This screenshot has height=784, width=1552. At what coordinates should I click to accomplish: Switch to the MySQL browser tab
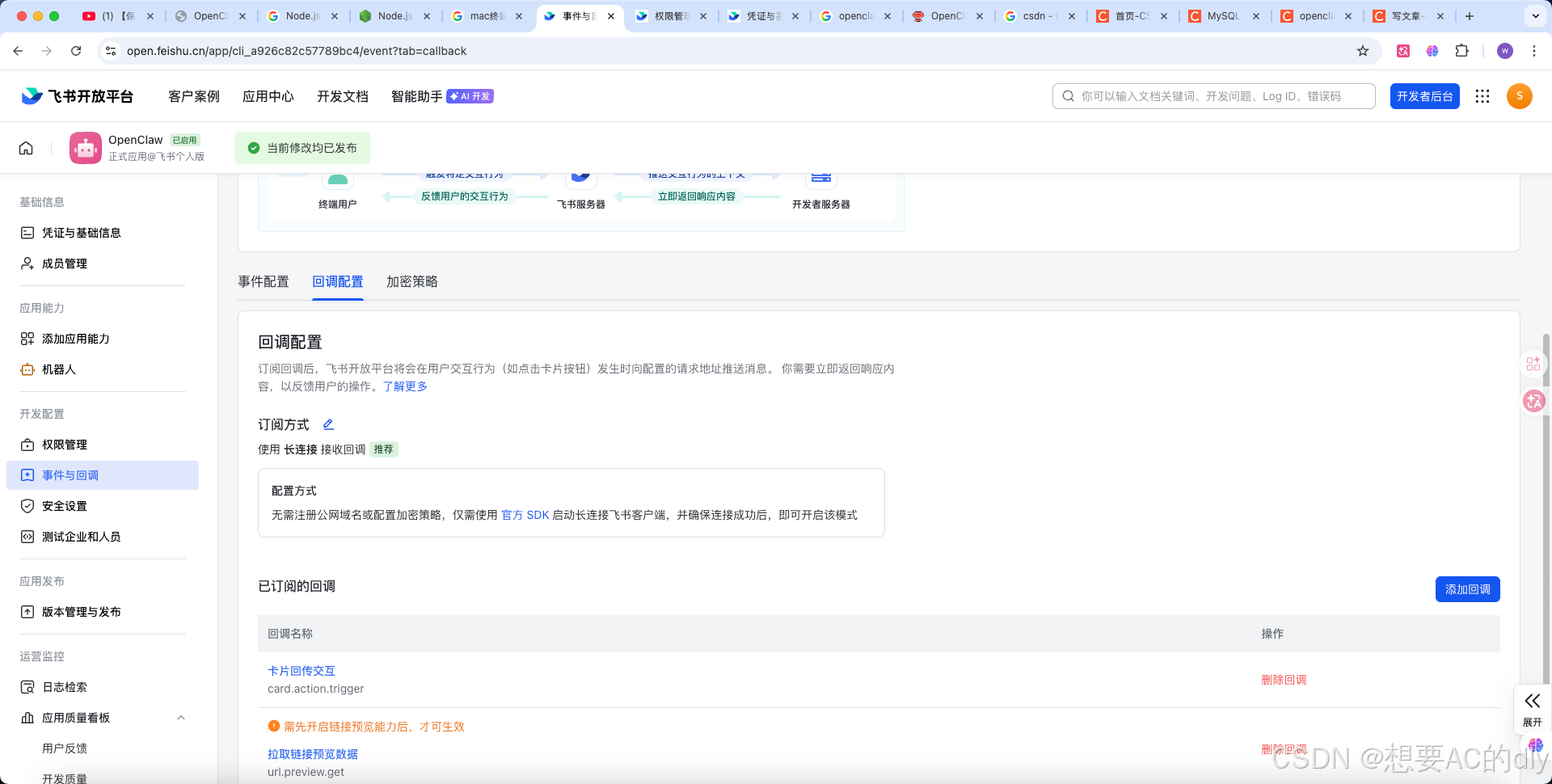pos(1224,16)
